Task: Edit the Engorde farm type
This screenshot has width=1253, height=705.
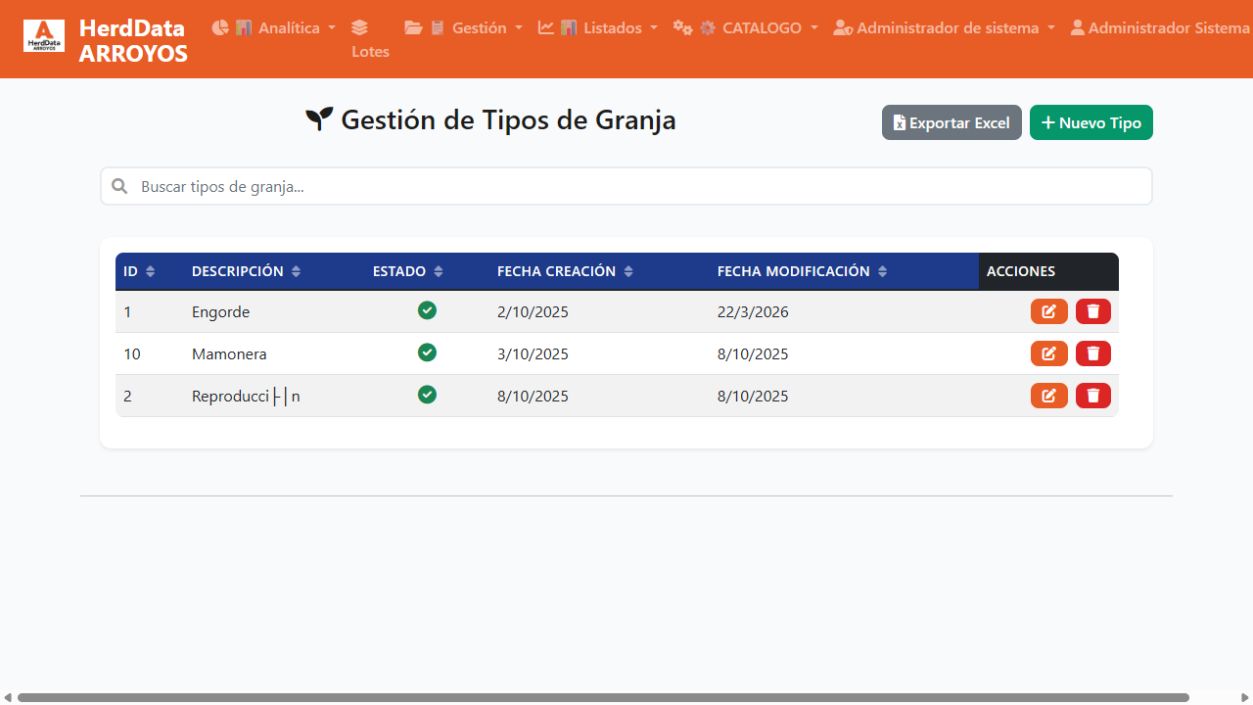Action: click(1049, 311)
